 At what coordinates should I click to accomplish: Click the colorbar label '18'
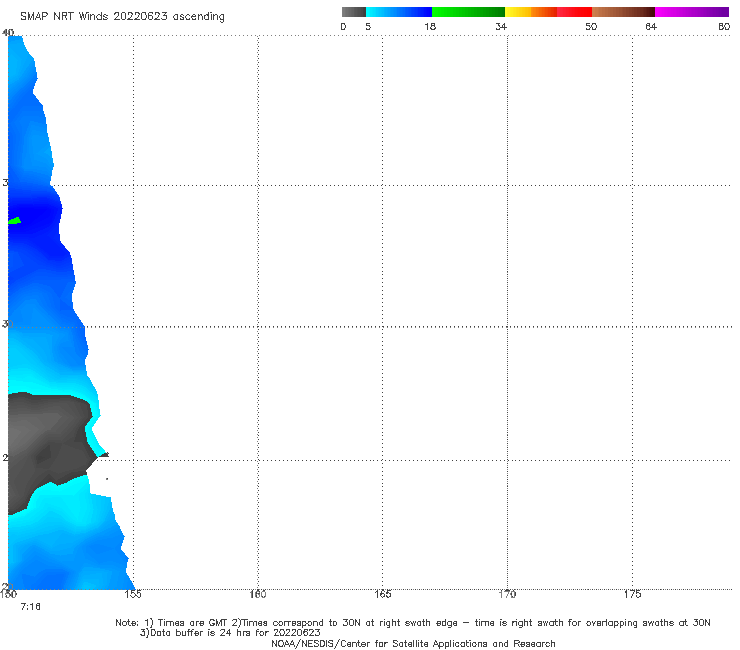[x=430, y=27]
